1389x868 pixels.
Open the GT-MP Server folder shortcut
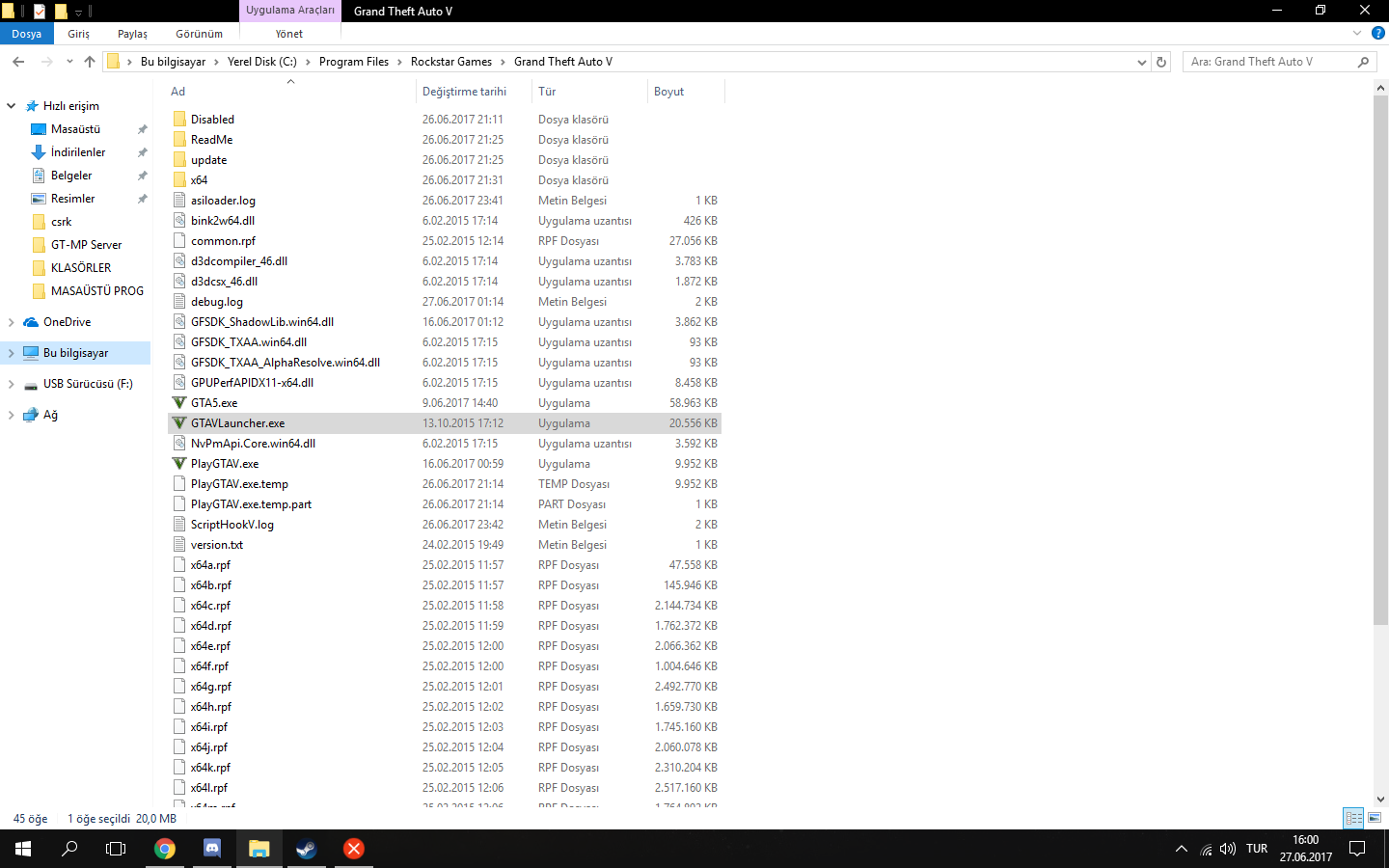click(x=87, y=245)
